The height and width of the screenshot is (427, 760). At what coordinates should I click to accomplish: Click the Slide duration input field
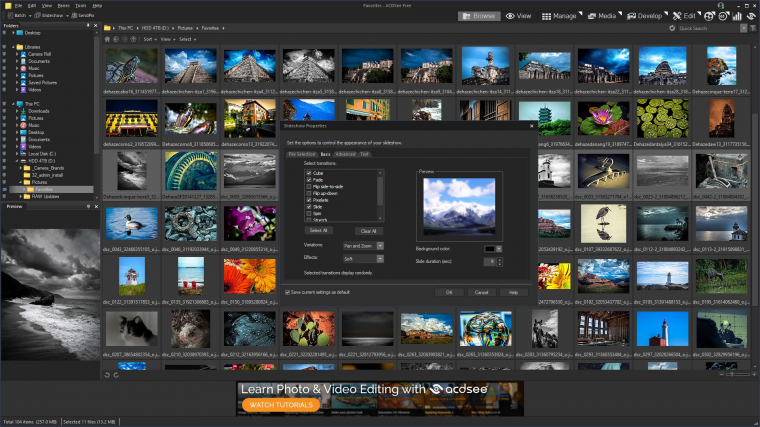[x=489, y=261]
